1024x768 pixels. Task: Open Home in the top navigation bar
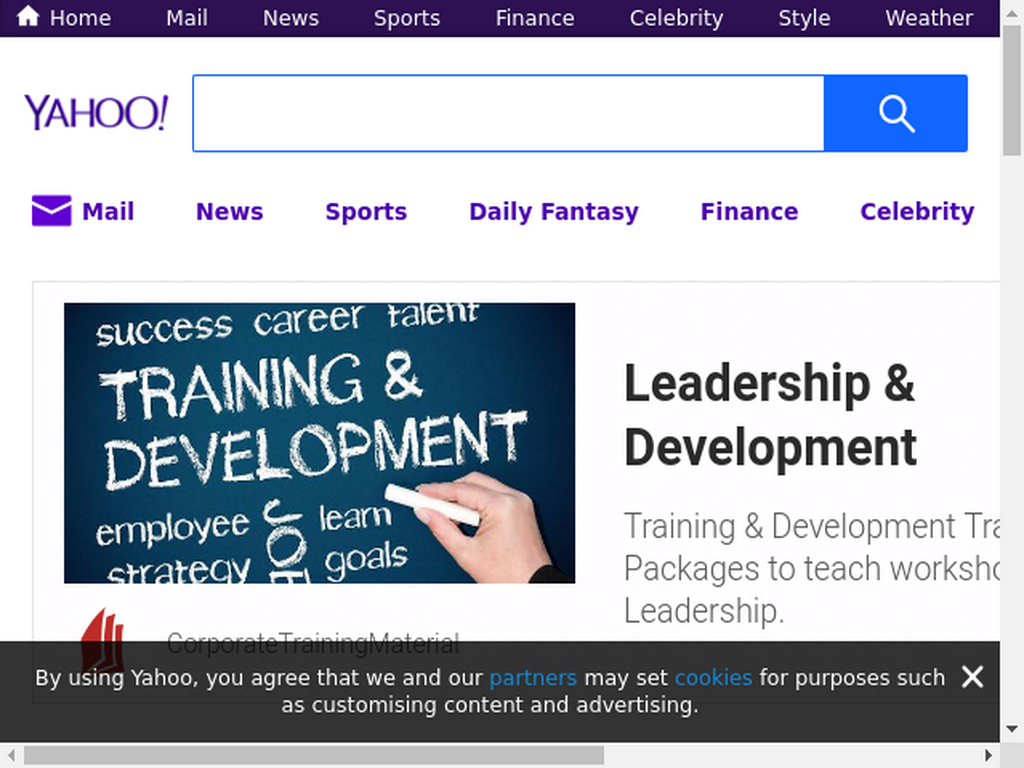click(x=80, y=18)
